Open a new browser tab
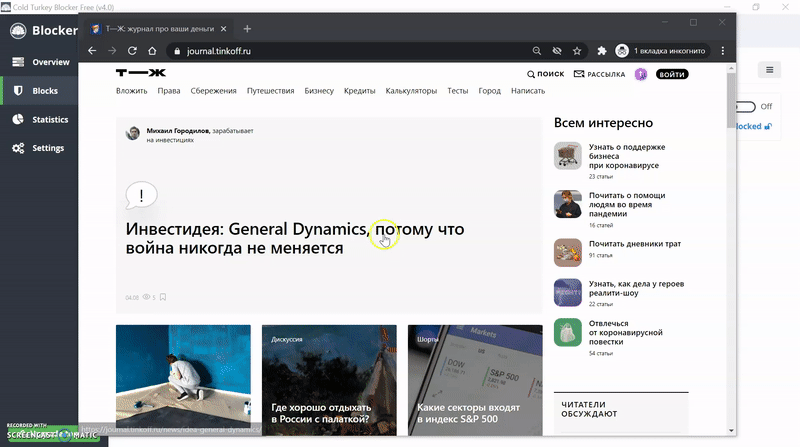 pos(247,29)
